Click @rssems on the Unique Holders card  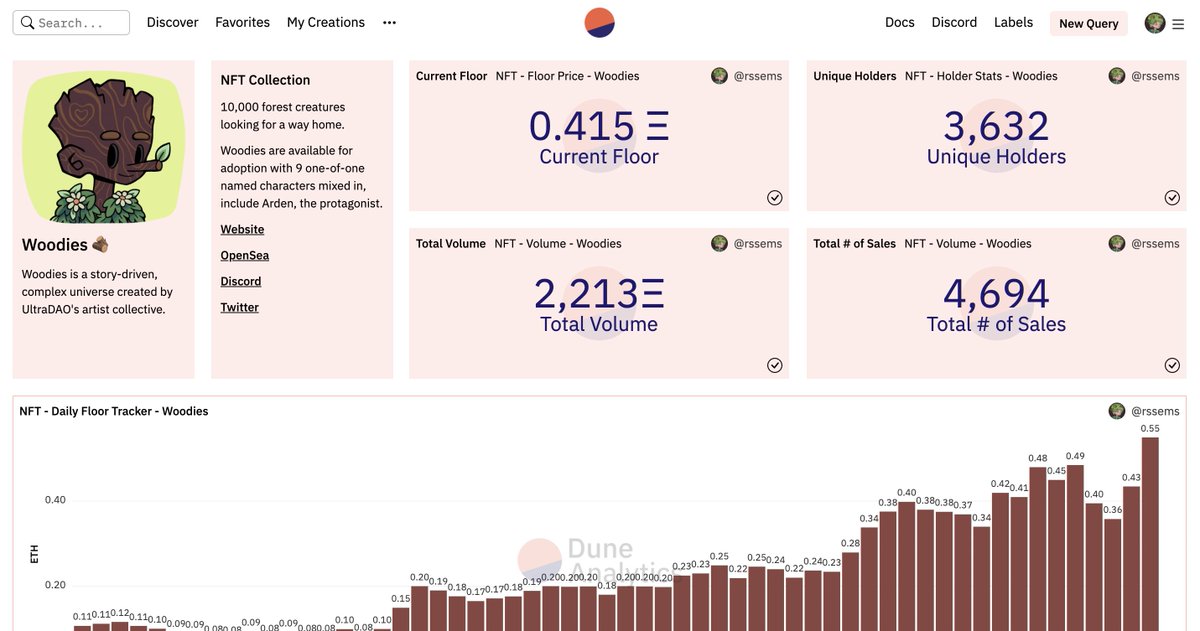(1156, 76)
